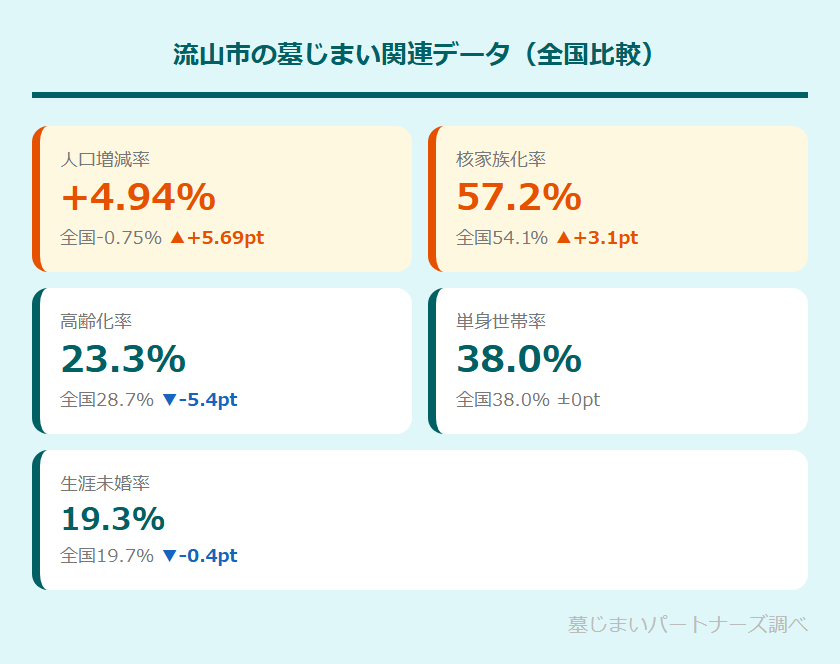840x664 pixels.
Task: Click the 全国-0.75% comparison text
Action: (x=111, y=238)
